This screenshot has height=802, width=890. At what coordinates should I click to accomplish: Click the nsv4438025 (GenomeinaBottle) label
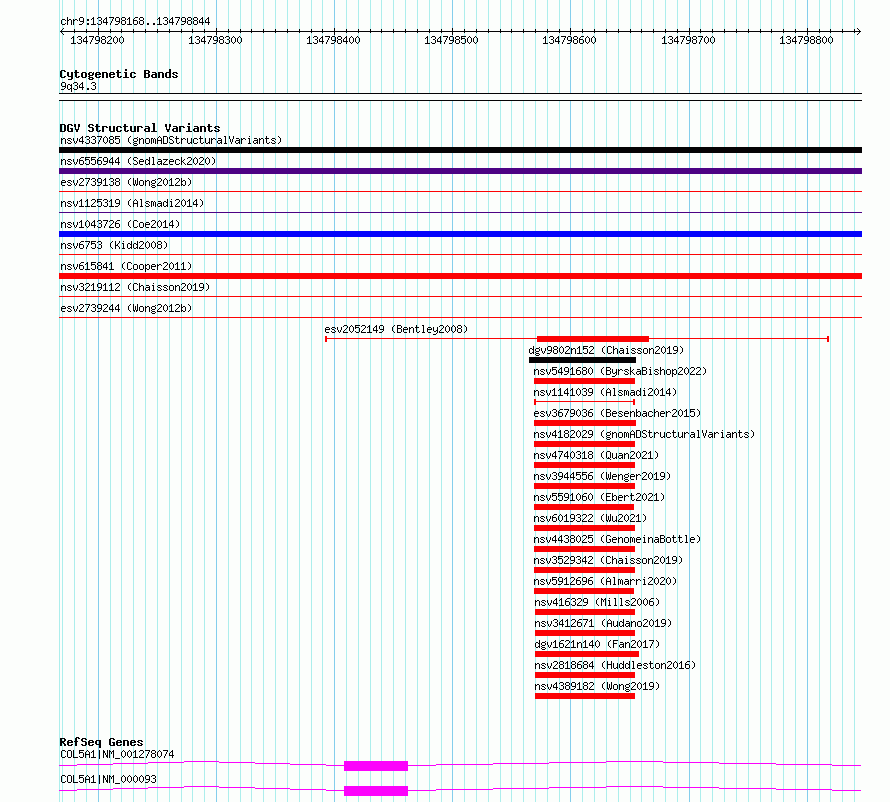pos(617,539)
